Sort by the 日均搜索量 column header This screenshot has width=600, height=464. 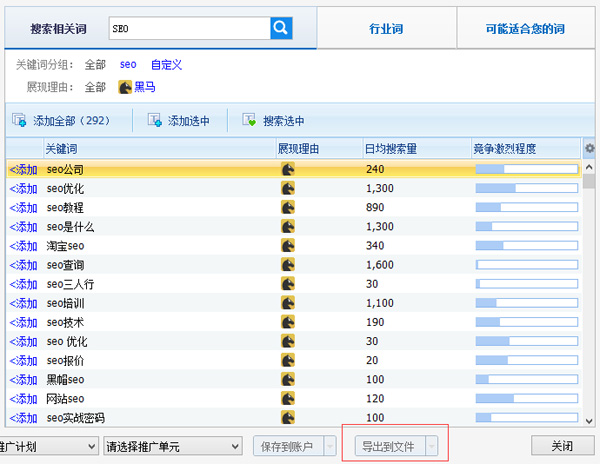click(391, 149)
